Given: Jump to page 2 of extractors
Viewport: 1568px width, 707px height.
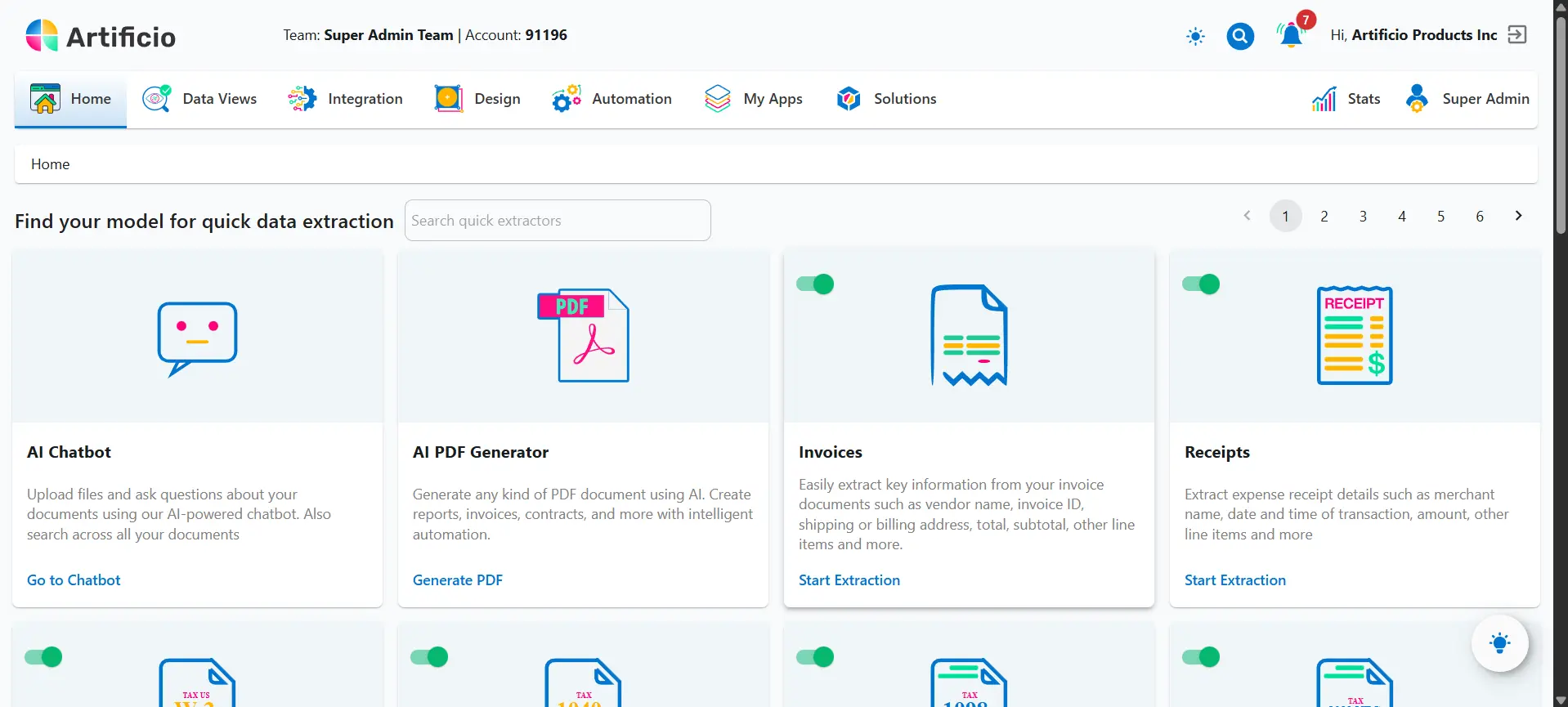Looking at the screenshot, I should (1324, 216).
